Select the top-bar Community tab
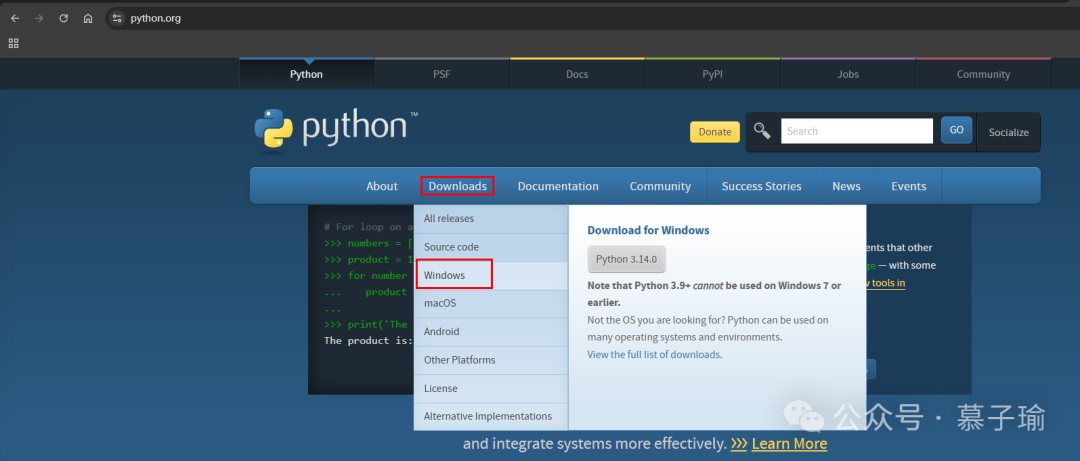This screenshot has width=1080, height=461. 983,74
